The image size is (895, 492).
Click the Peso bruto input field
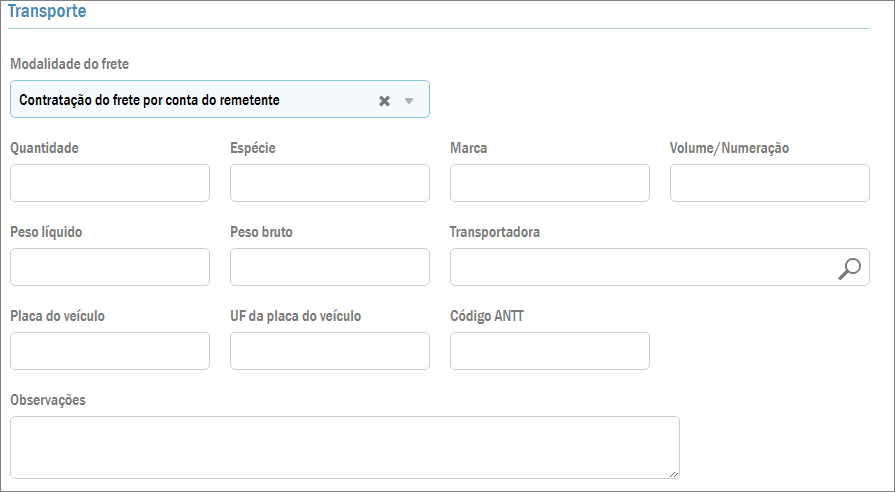coord(330,267)
